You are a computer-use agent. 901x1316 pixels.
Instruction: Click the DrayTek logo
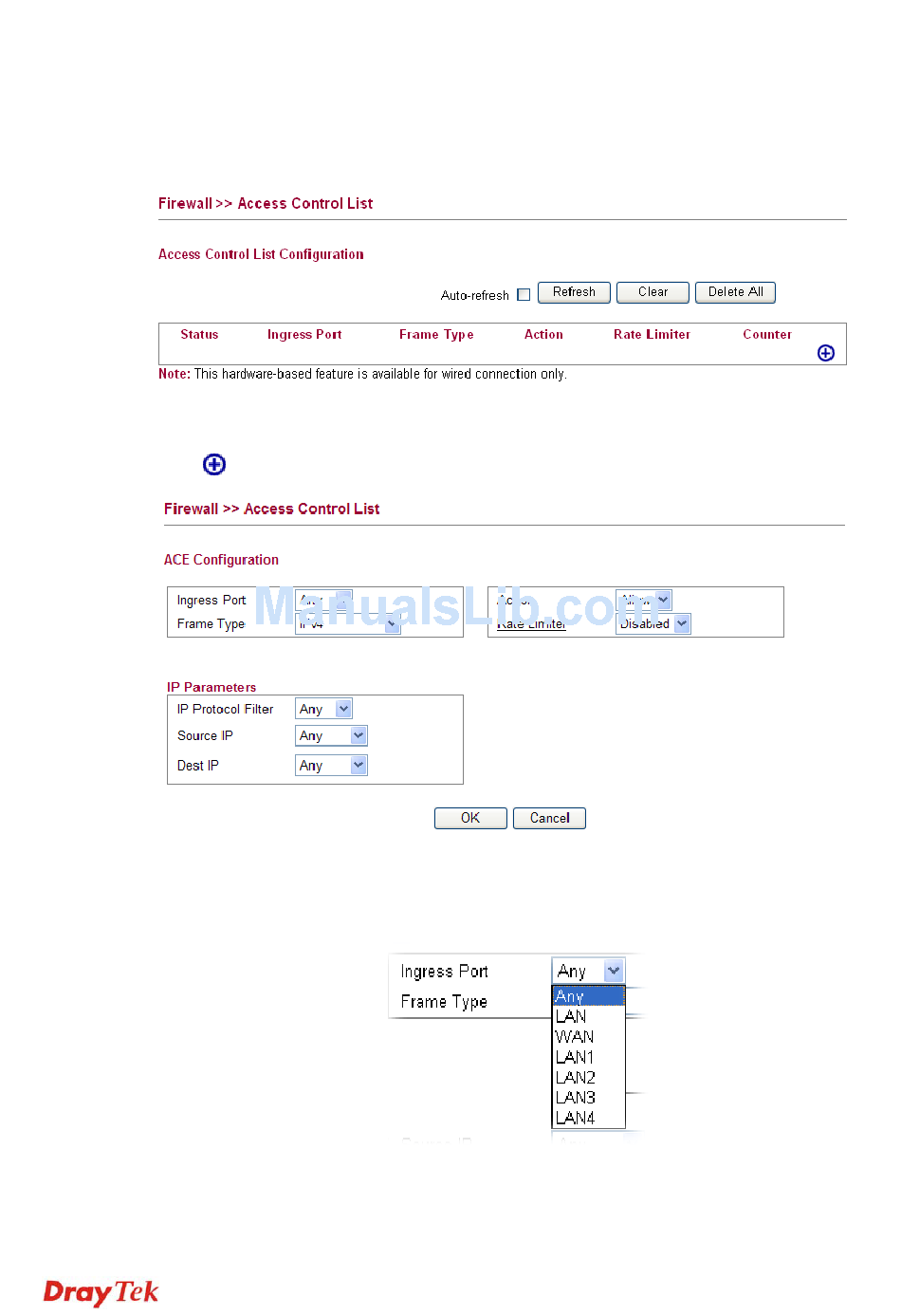click(101, 1292)
